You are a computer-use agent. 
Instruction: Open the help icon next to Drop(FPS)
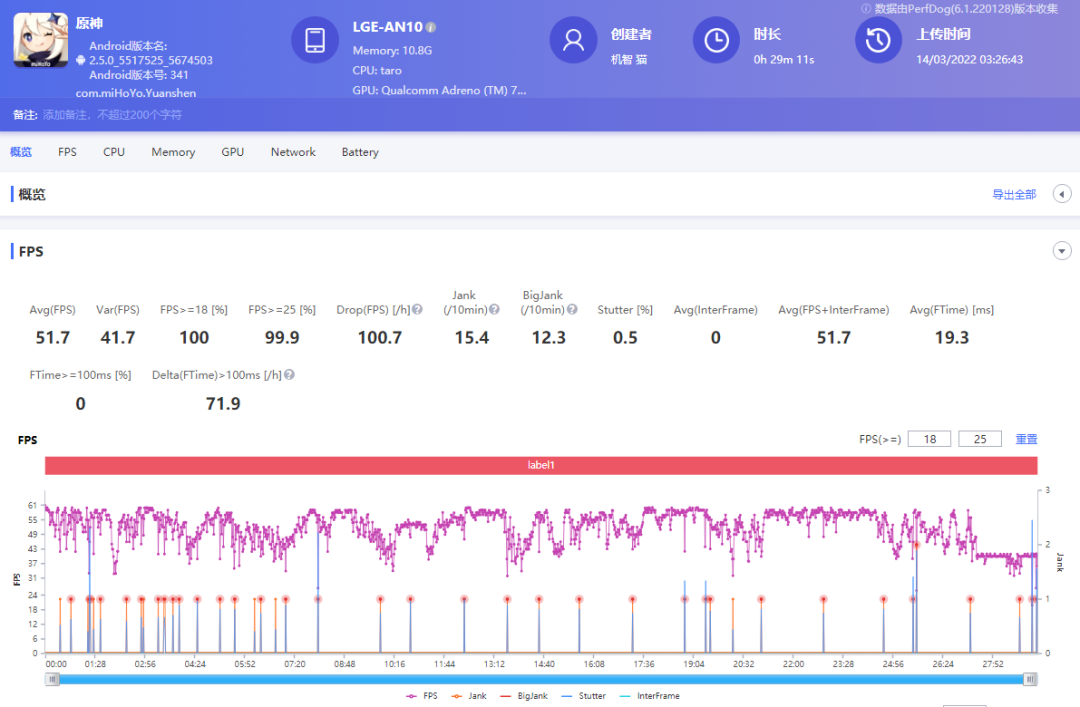[x=417, y=310]
